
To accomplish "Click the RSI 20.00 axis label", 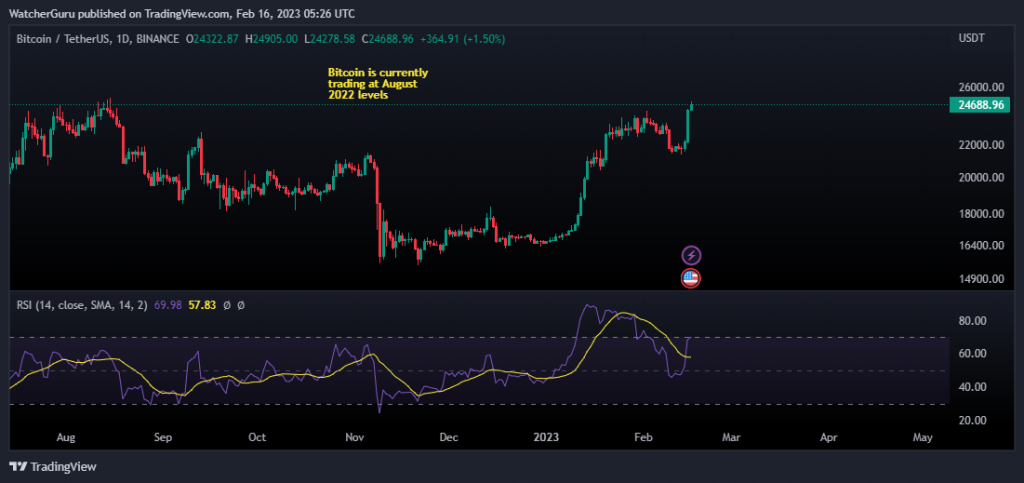I will [x=972, y=420].
